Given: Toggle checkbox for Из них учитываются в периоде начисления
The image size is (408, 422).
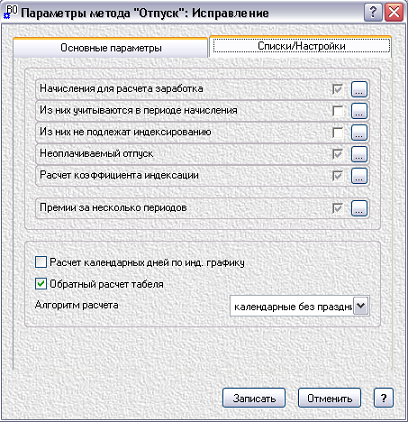Looking at the screenshot, I should [x=338, y=111].
